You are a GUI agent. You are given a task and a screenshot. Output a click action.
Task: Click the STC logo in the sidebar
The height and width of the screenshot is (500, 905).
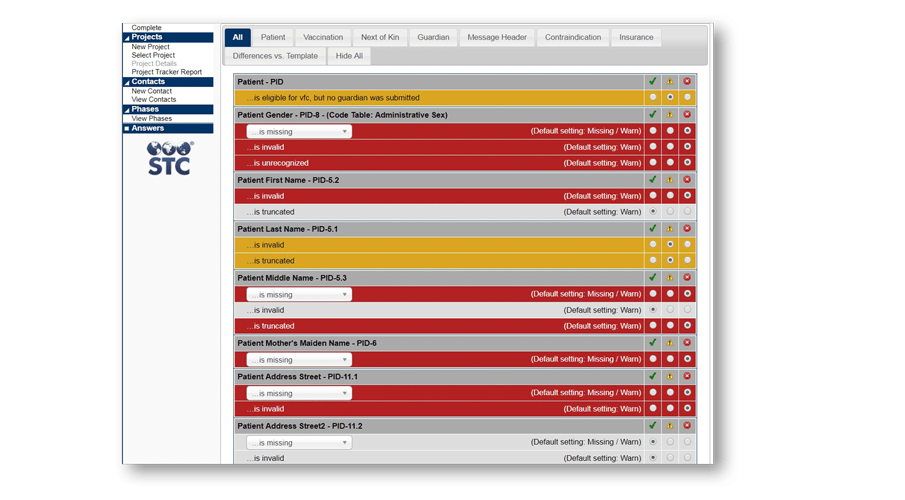point(169,158)
